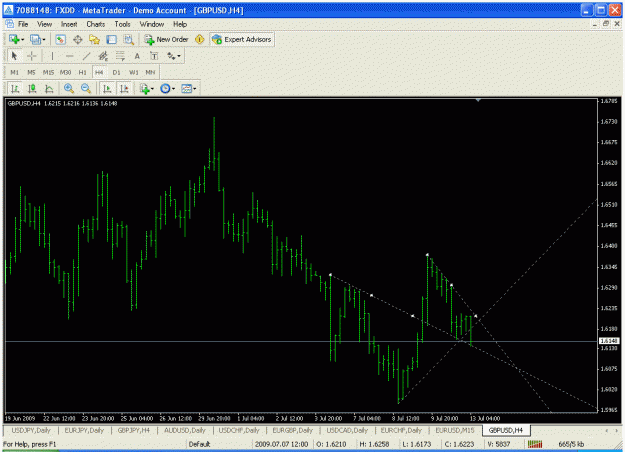Switch to the EURUSD,M15 chart tab

pos(454,430)
